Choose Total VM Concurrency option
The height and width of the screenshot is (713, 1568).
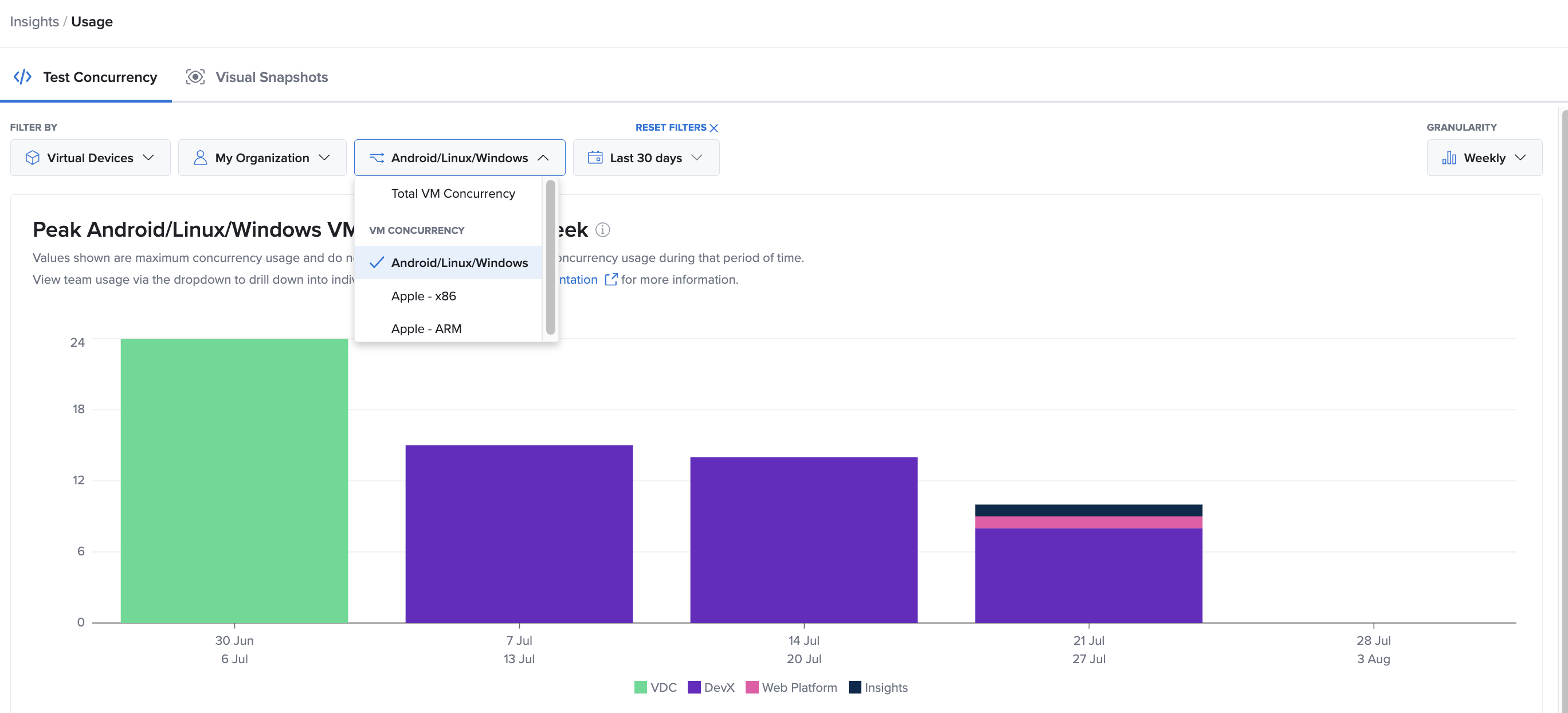tap(453, 194)
